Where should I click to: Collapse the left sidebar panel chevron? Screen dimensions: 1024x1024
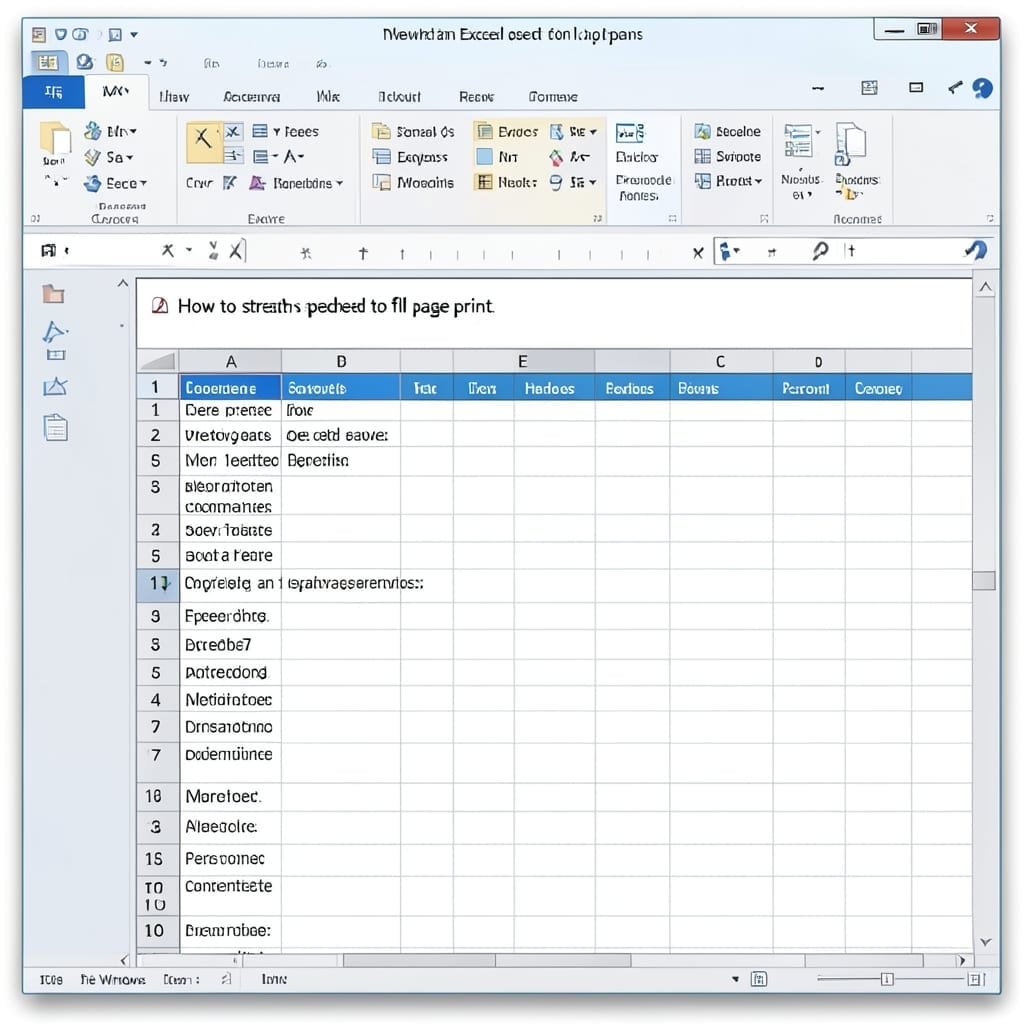123,283
